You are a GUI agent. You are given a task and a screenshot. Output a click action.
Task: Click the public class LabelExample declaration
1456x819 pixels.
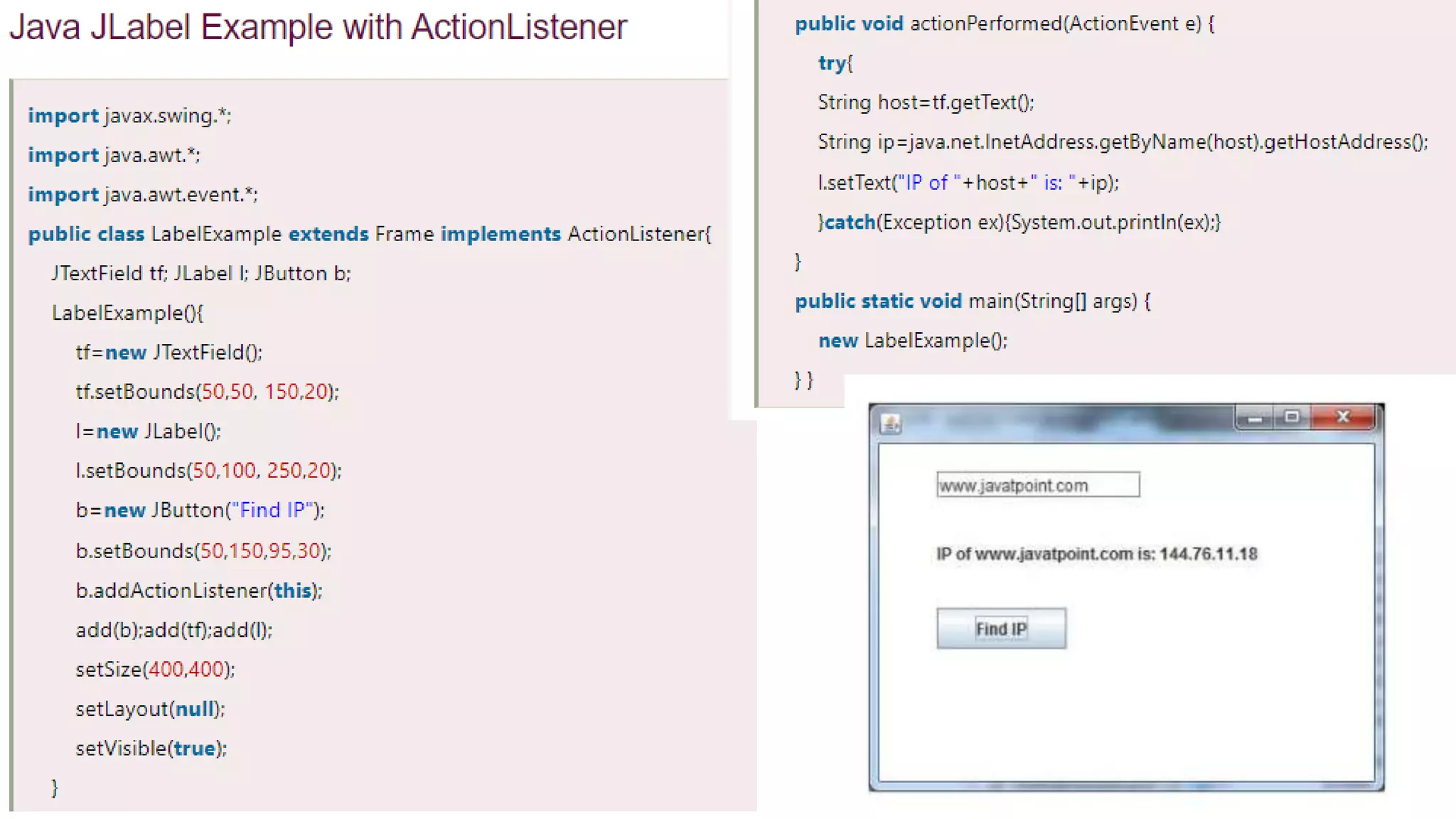[x=369, y=234]
